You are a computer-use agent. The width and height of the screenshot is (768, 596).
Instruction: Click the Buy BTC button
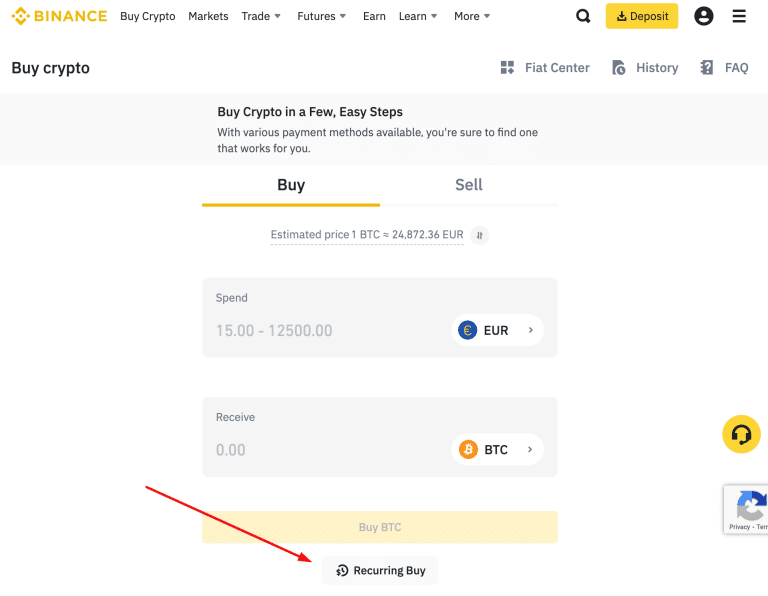[x=380, y=527]
